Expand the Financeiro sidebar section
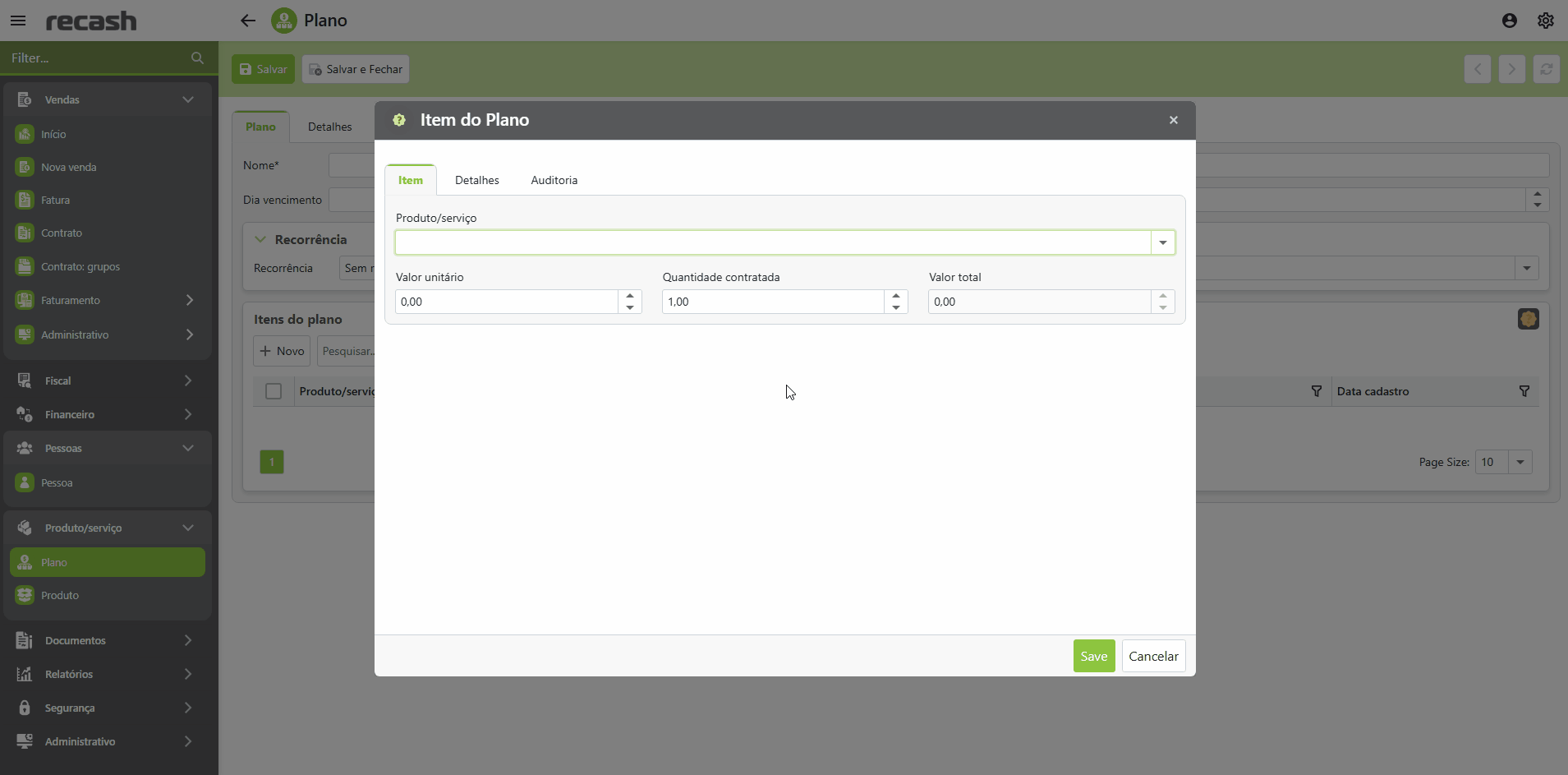This screenshot has width=1568, height=775. 188,414
